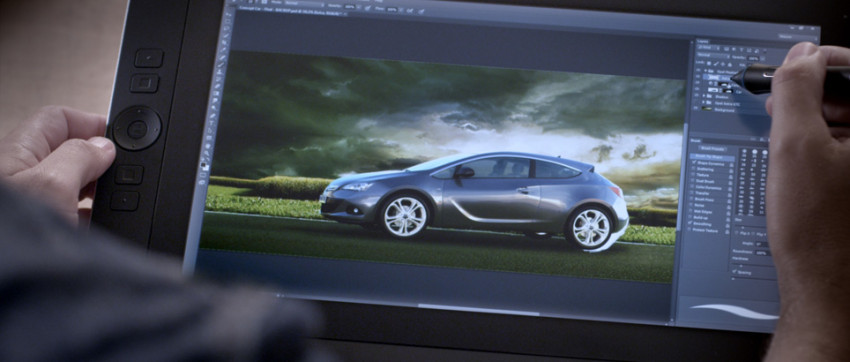Lock layer position icon

723,64
